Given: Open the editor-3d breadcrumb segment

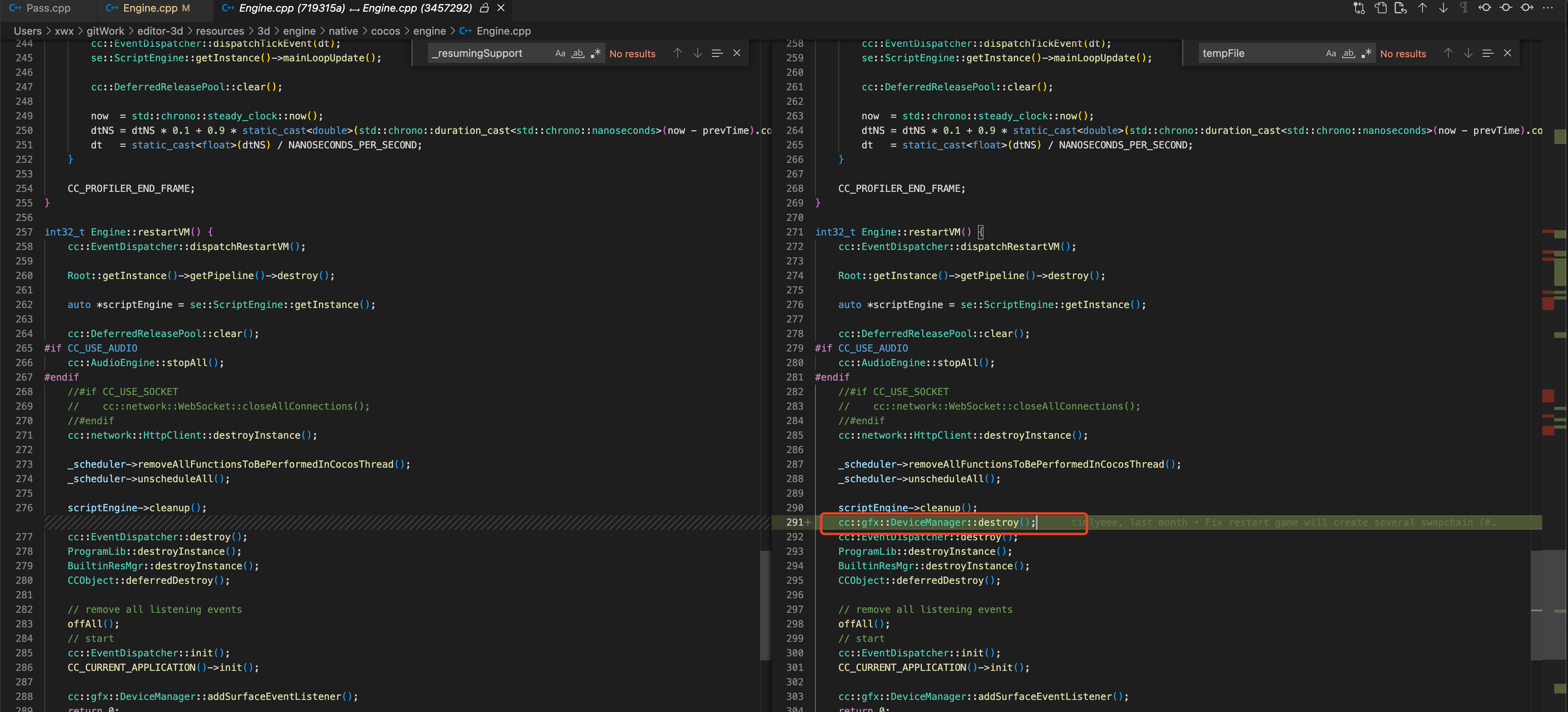Looking at the screenshot, I should [x=160, y=31].
